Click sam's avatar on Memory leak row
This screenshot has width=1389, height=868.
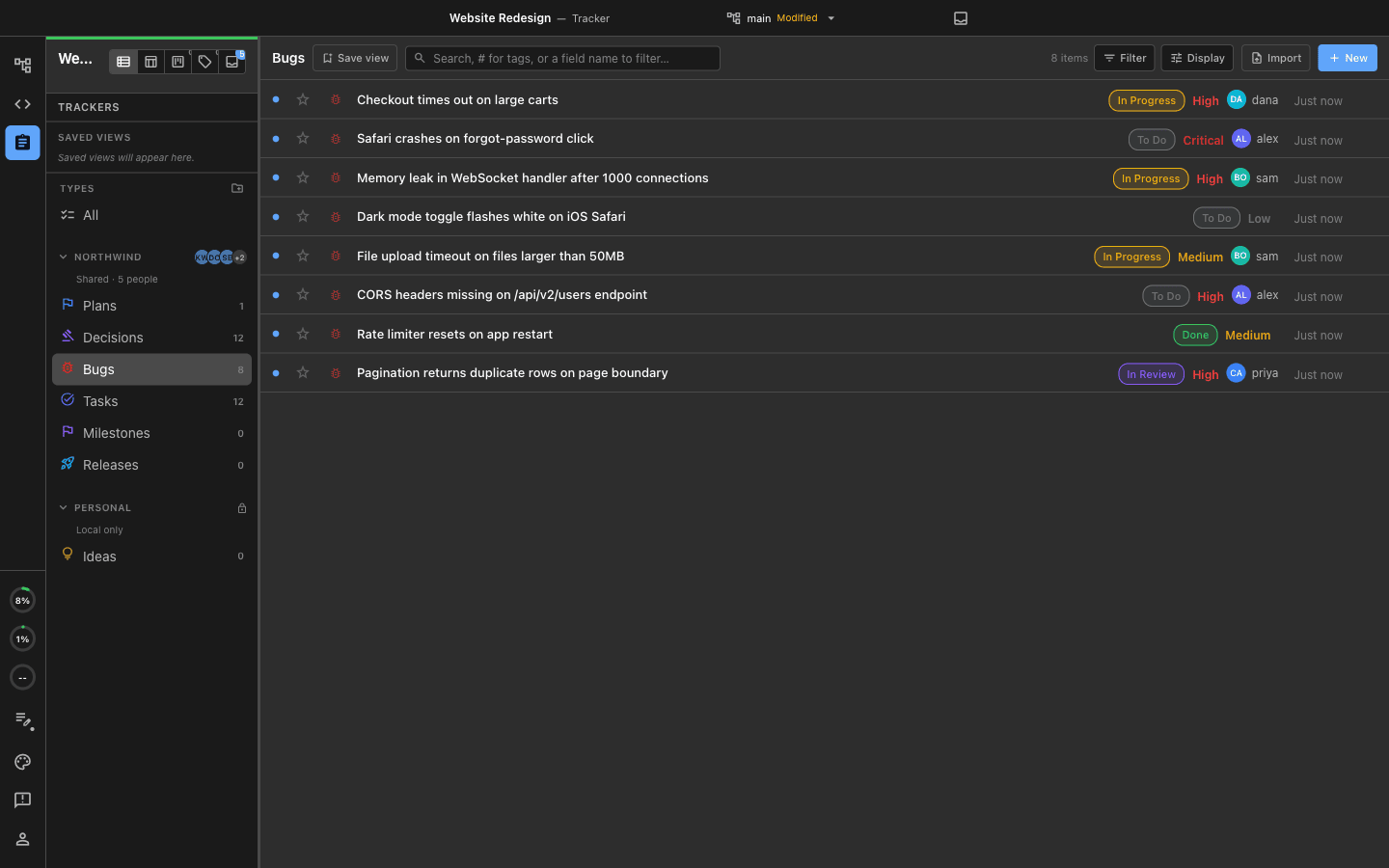coord(1240,177)
